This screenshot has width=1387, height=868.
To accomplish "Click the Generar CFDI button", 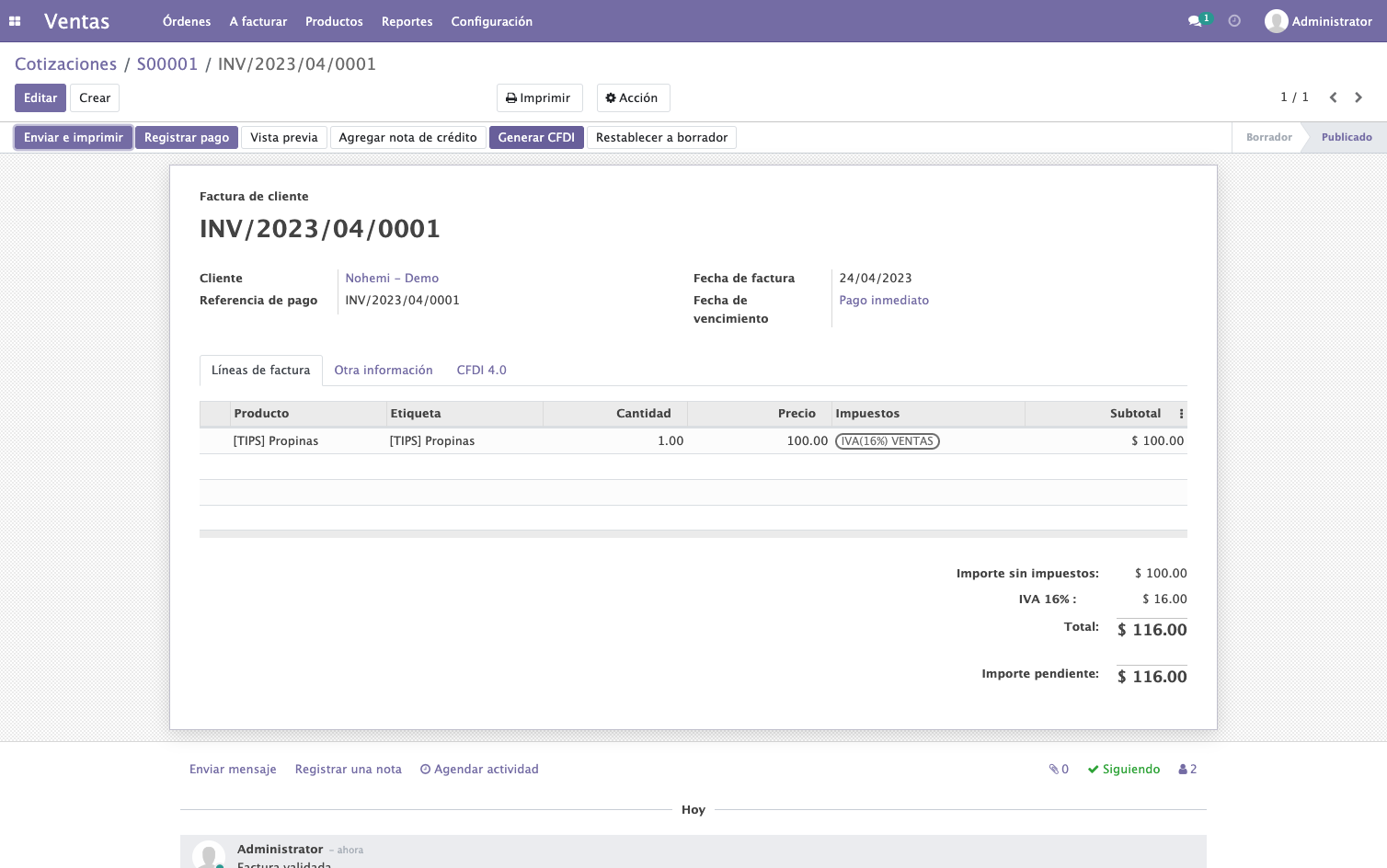I will 536,138.
